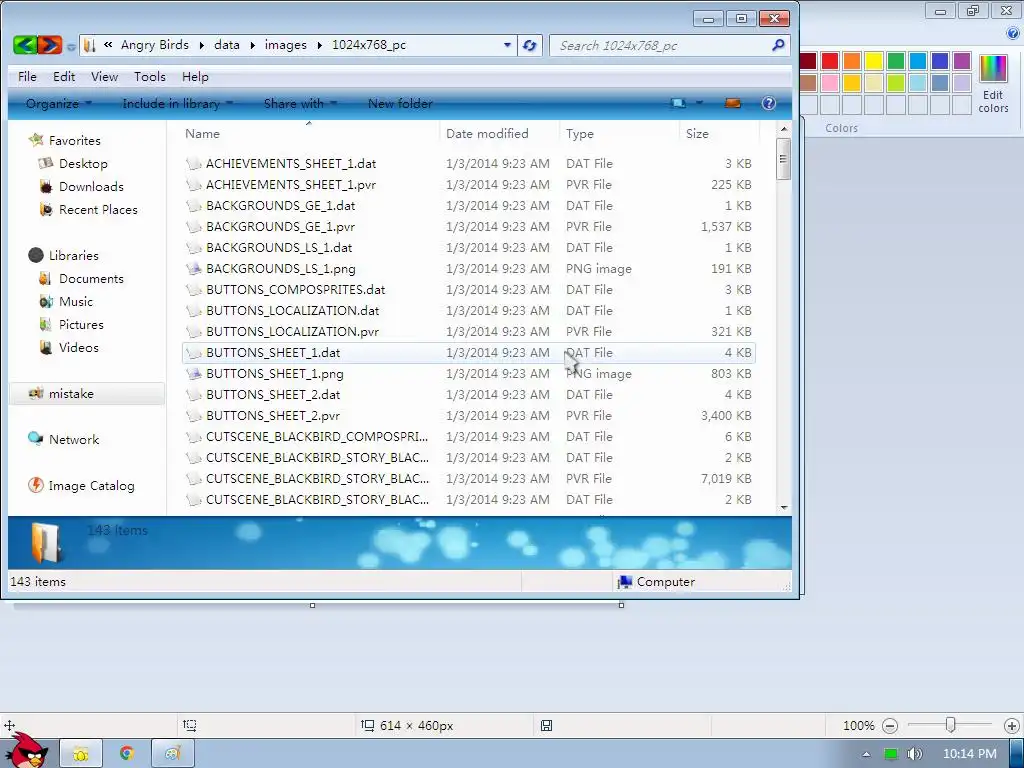Open the Organize dropdown
1024x768 pixels.
point(59,103)
